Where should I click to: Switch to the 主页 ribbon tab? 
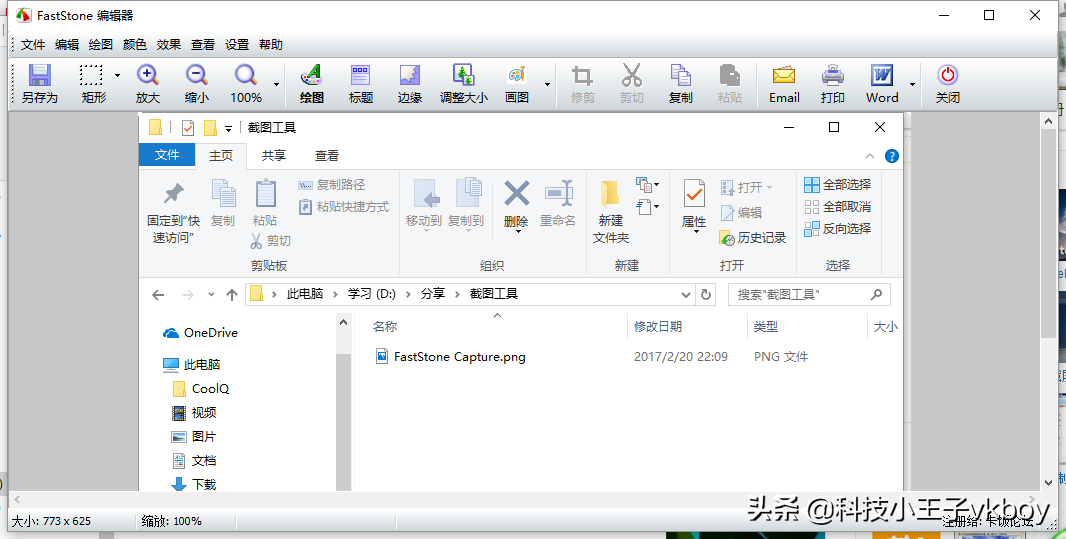click(220, 156)
